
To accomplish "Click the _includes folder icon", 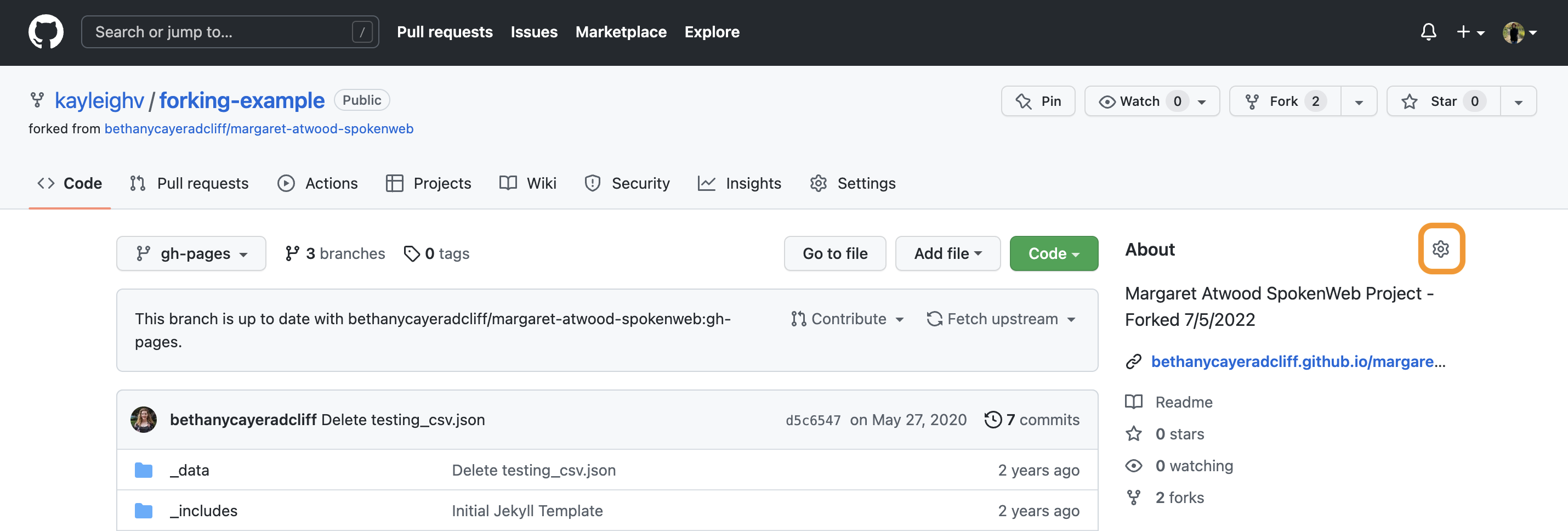I will (x=144, y=510).
